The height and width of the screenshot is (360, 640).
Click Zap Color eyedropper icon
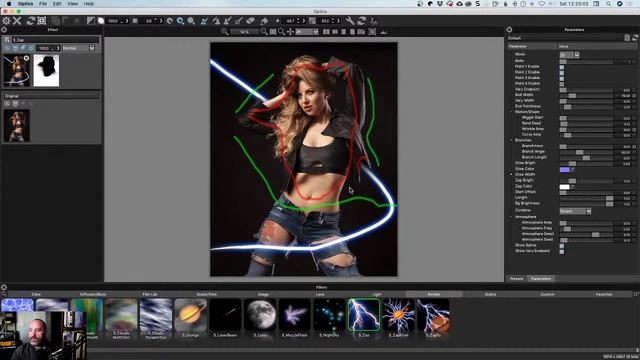tap(573, 187)
